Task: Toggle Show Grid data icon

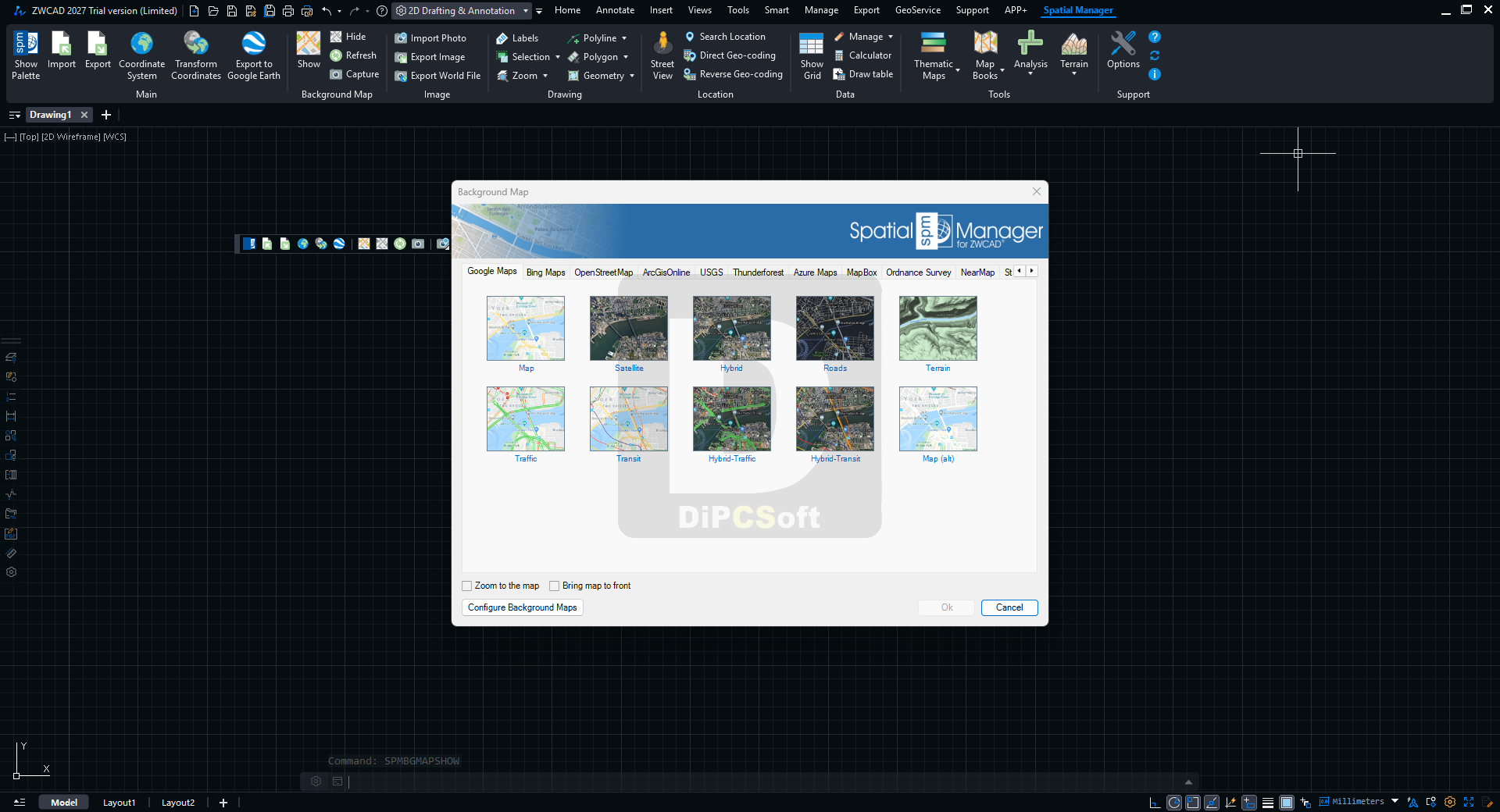Action: tap(812, 55)
